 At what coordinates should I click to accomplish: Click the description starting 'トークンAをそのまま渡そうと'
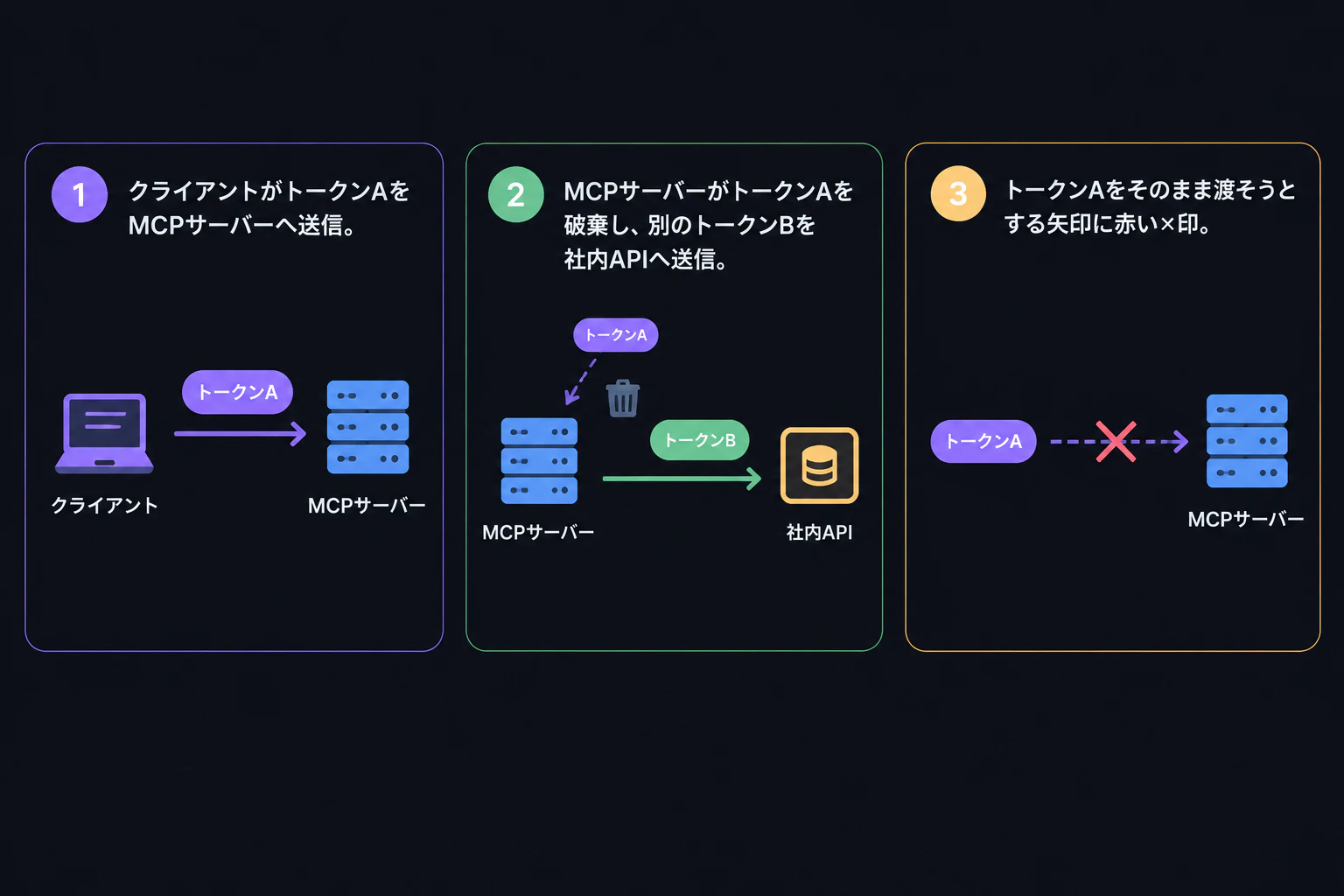coord(1150,206)
